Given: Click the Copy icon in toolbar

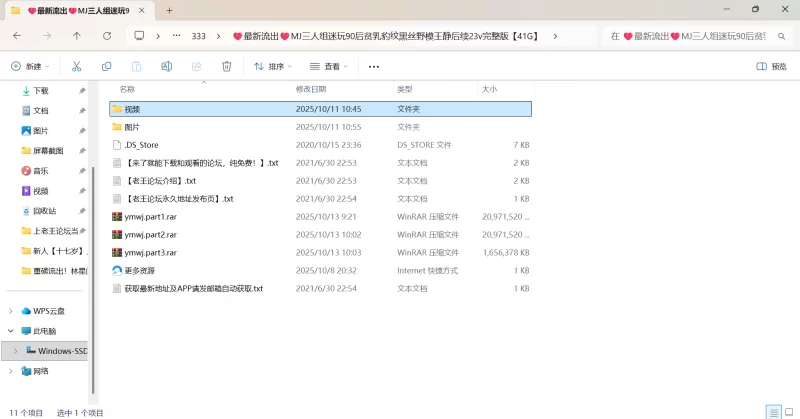Looking at the screenshot, I should pyautogui.click(x=106, y=66).
